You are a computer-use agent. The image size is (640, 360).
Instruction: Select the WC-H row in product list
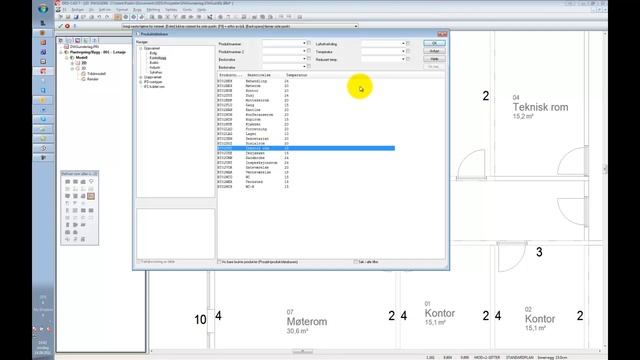click(x=306, y=187)
